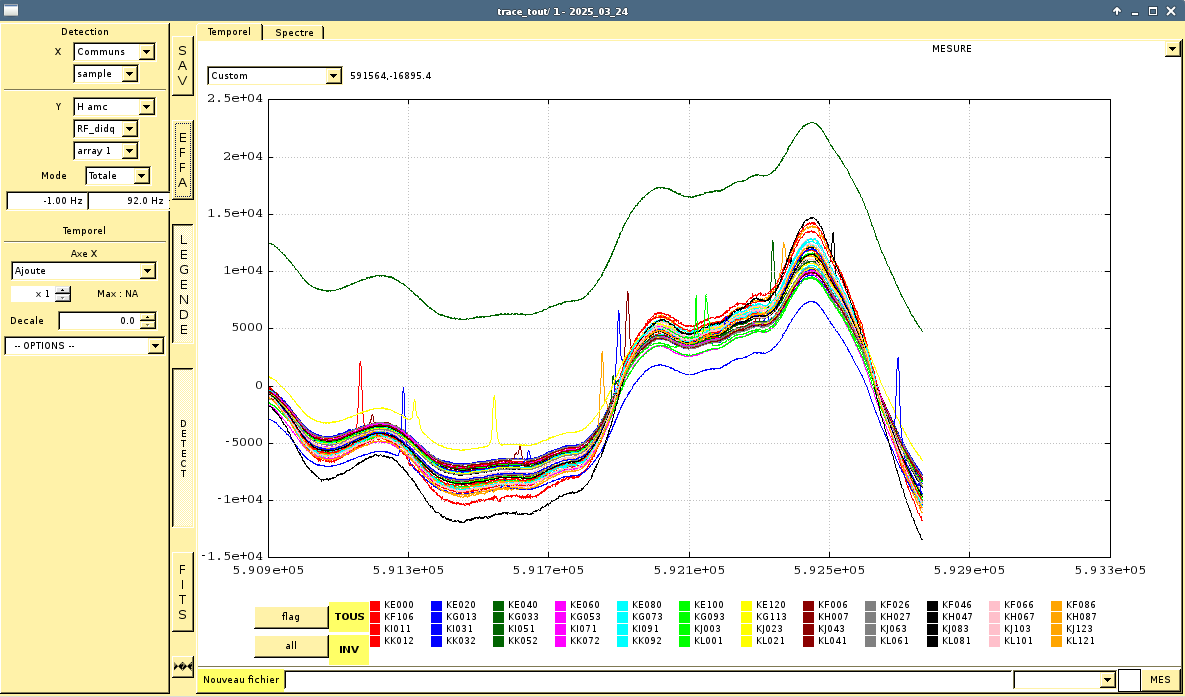Image resolution: width=1185 pixels, height=697 pixels.
Task: Increase the Decale value with the up arrow
Action: point(148,317)
